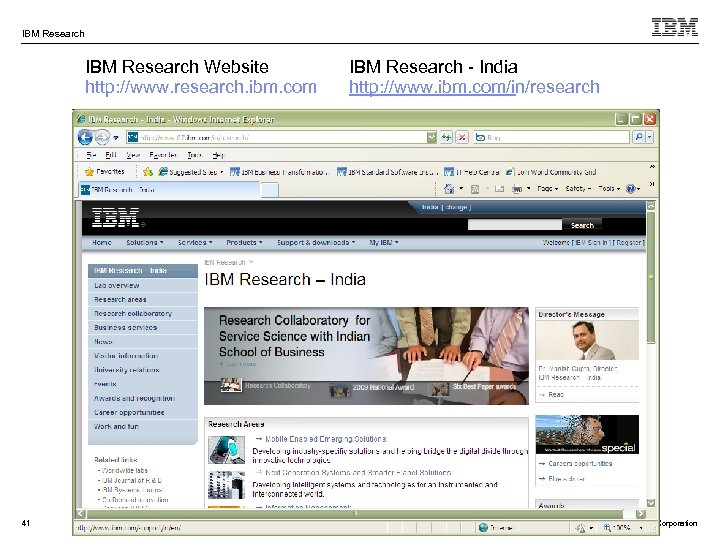This screenshot has width=720, height=540.
Task: Click the IE Back navigation arrow
Action: (85, 137)
